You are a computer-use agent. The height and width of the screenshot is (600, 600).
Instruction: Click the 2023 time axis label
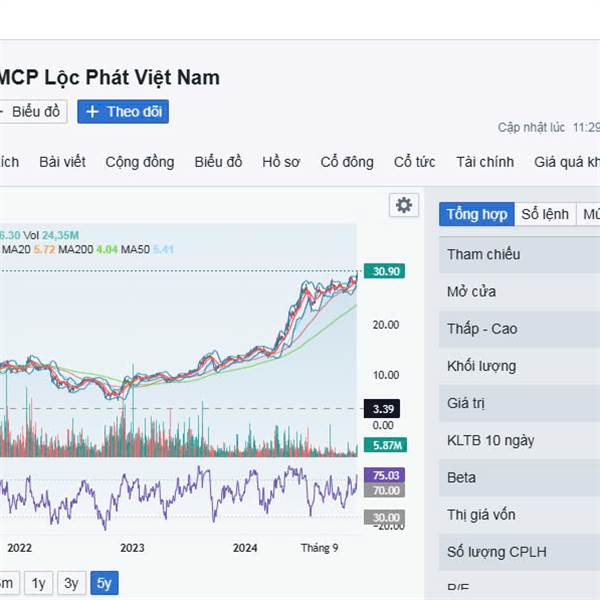click(x=132, y=548)
